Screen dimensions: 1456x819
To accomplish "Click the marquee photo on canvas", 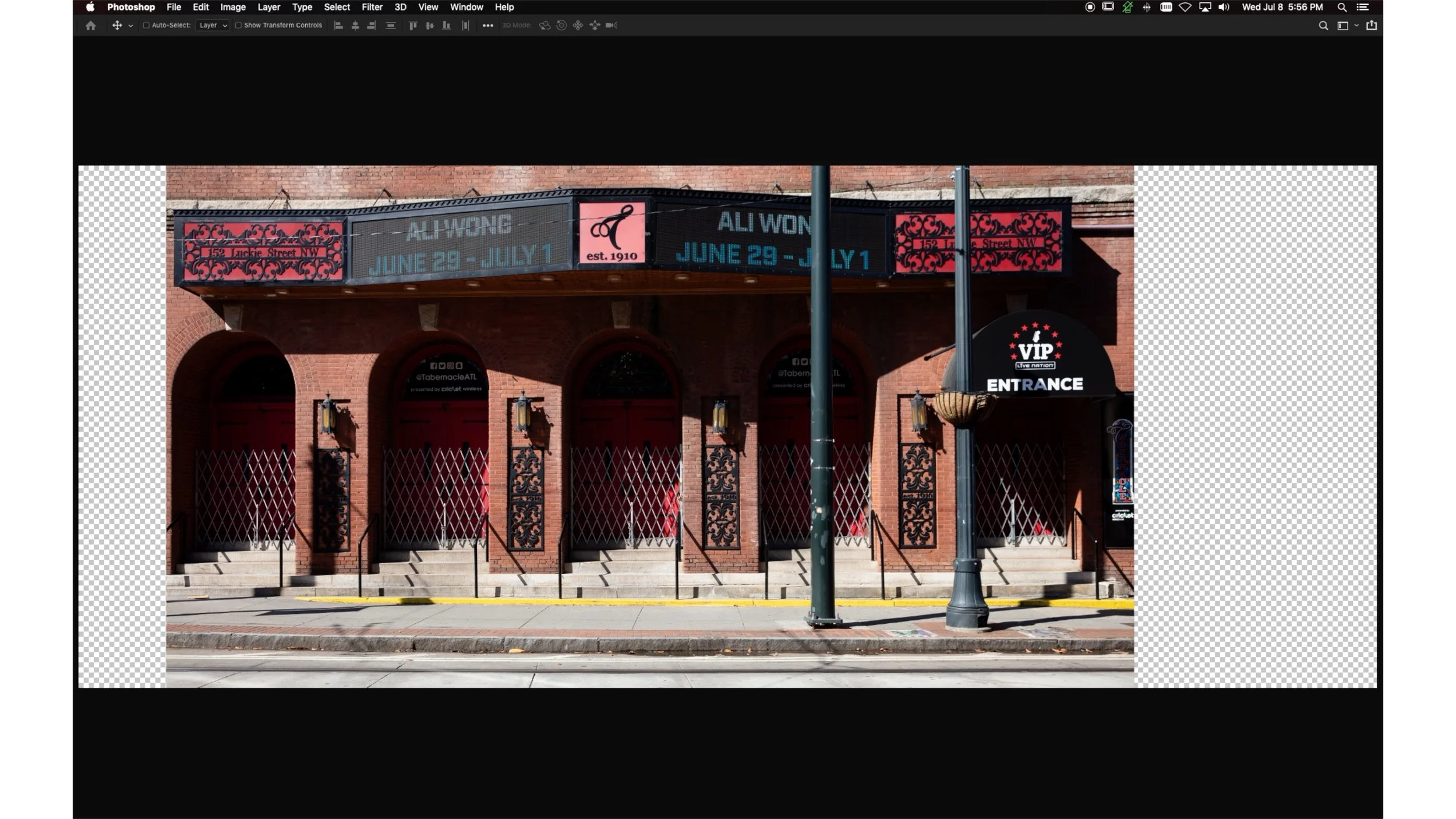I will click(x=649, y=426).
